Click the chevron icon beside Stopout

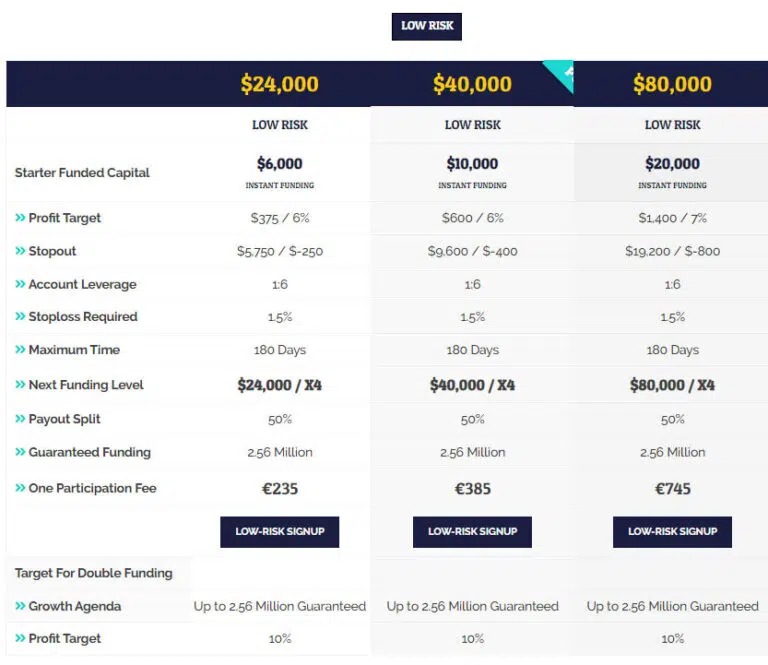(x=20, y=251)
